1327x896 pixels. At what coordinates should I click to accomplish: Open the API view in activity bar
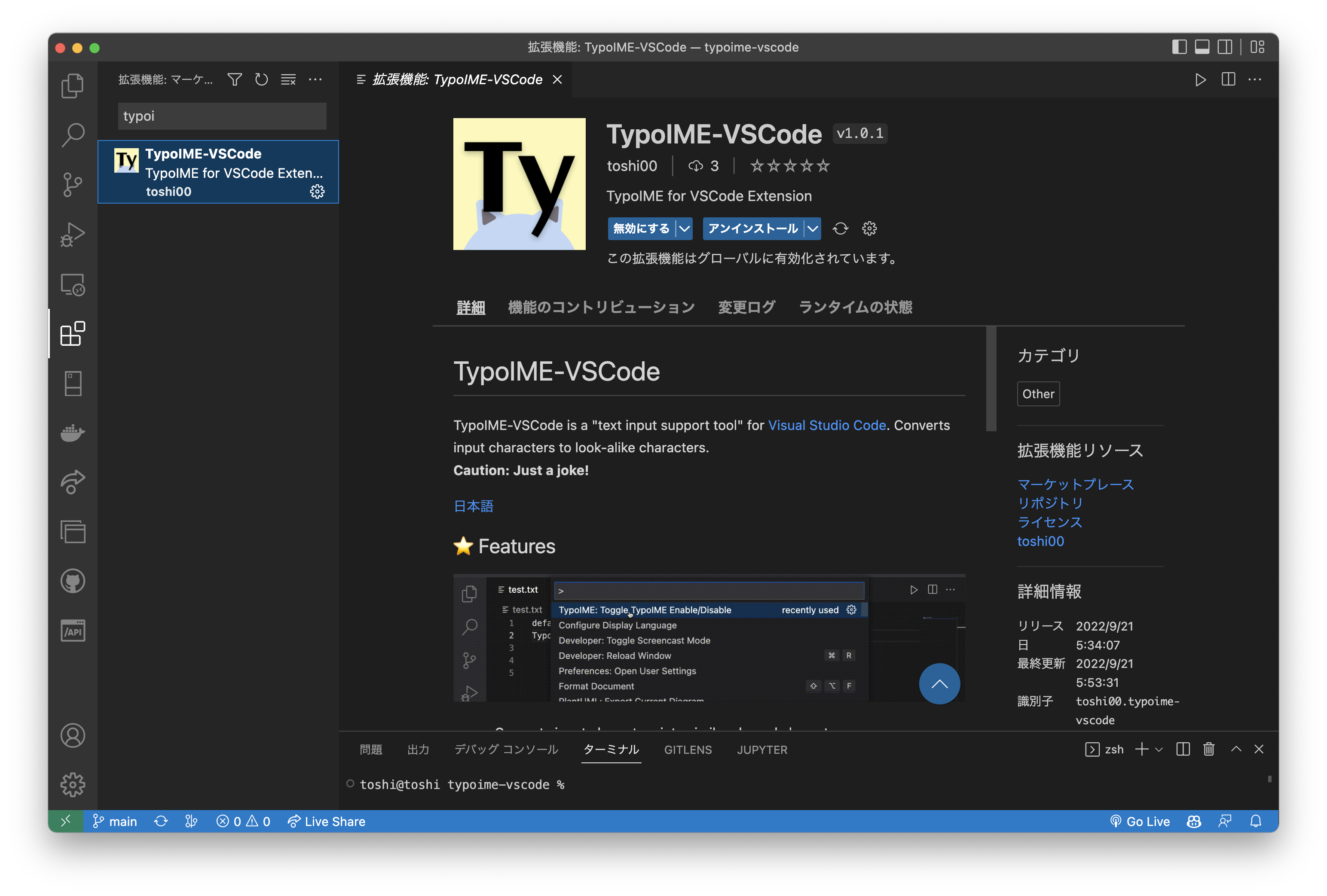tap(73, 631)
